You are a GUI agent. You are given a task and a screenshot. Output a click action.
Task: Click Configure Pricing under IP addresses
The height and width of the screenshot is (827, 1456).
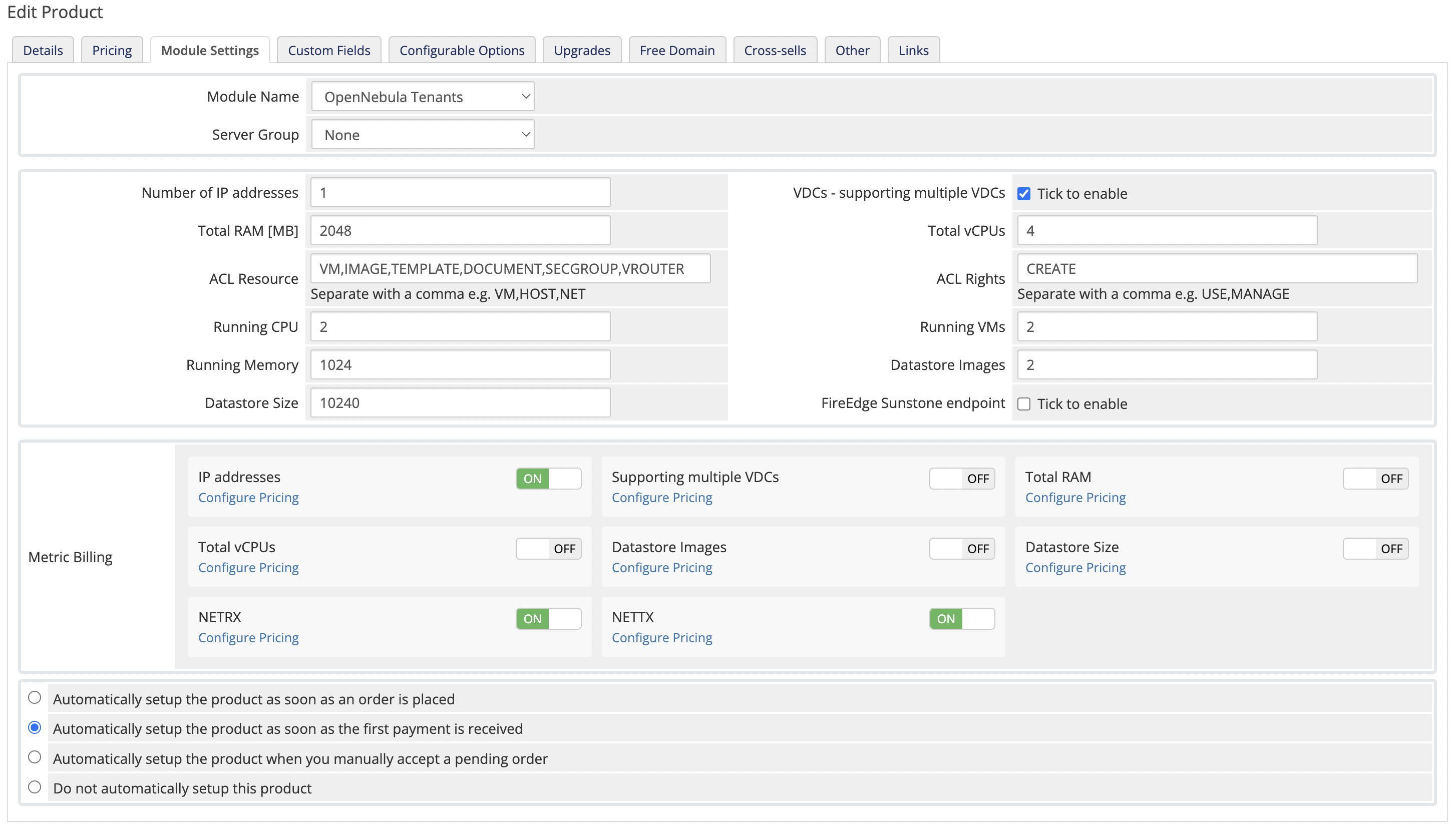[x=248, y=498]
